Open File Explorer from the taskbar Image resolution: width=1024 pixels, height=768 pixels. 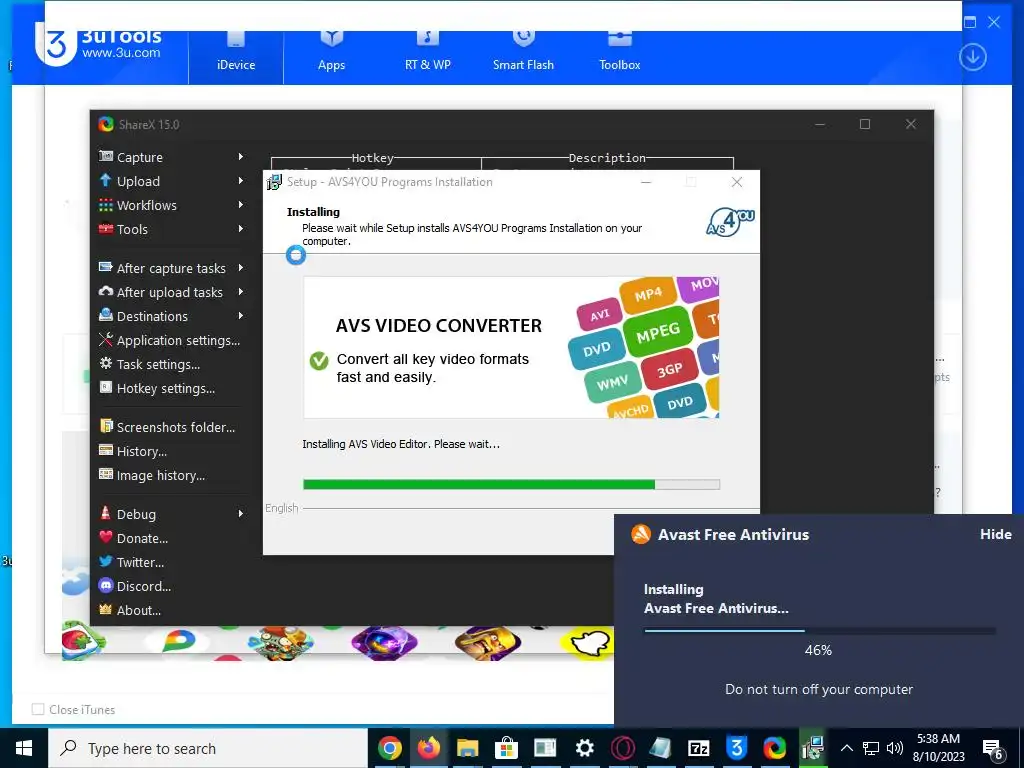point(468,748)
